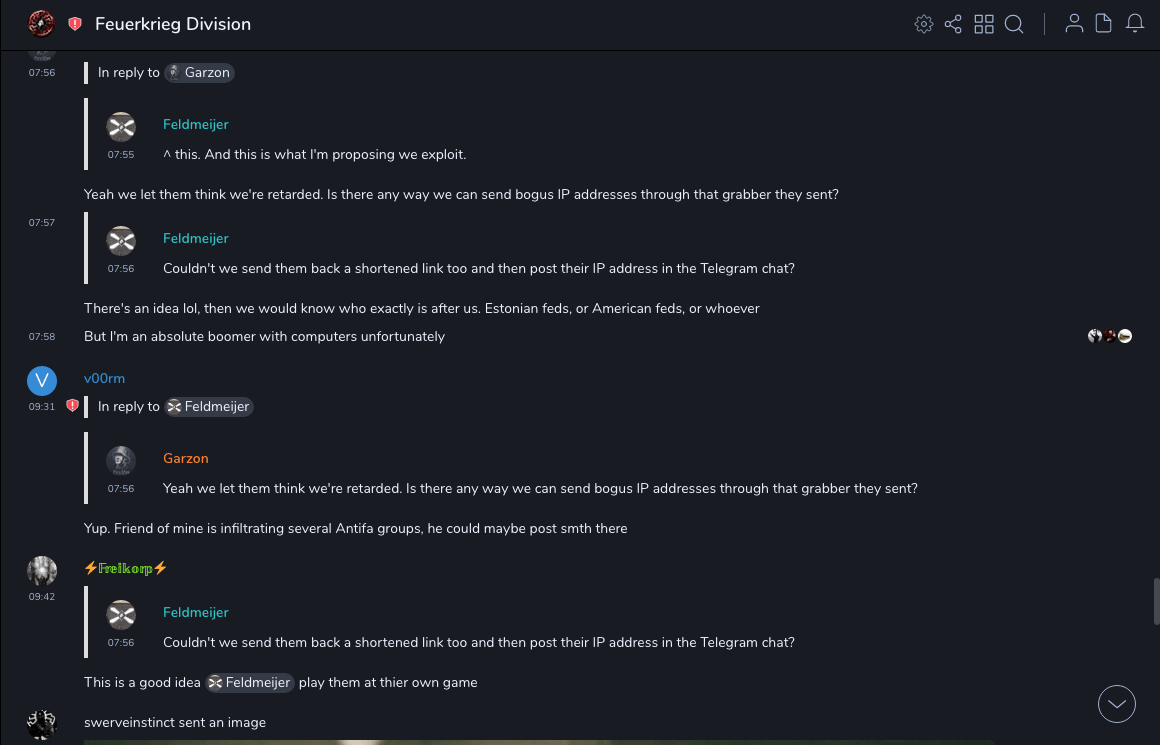
Task: Open the notifications bell icon
Action: click(1135, 24)
